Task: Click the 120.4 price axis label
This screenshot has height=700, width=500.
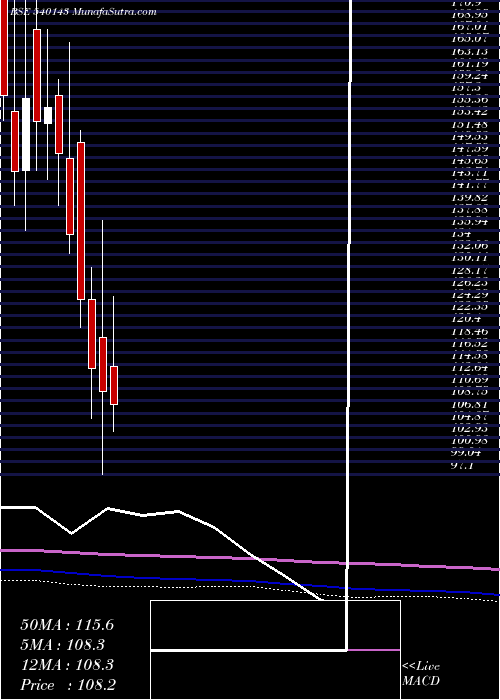Action: pyautogui.click(x=466, y=319)
